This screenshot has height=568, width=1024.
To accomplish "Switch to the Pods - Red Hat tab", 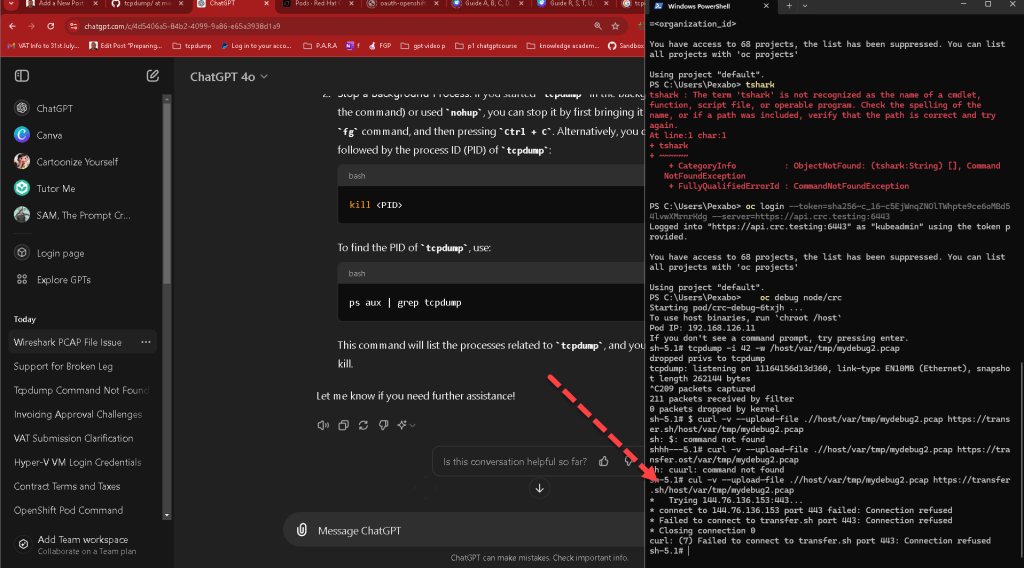I will (317, 4).
